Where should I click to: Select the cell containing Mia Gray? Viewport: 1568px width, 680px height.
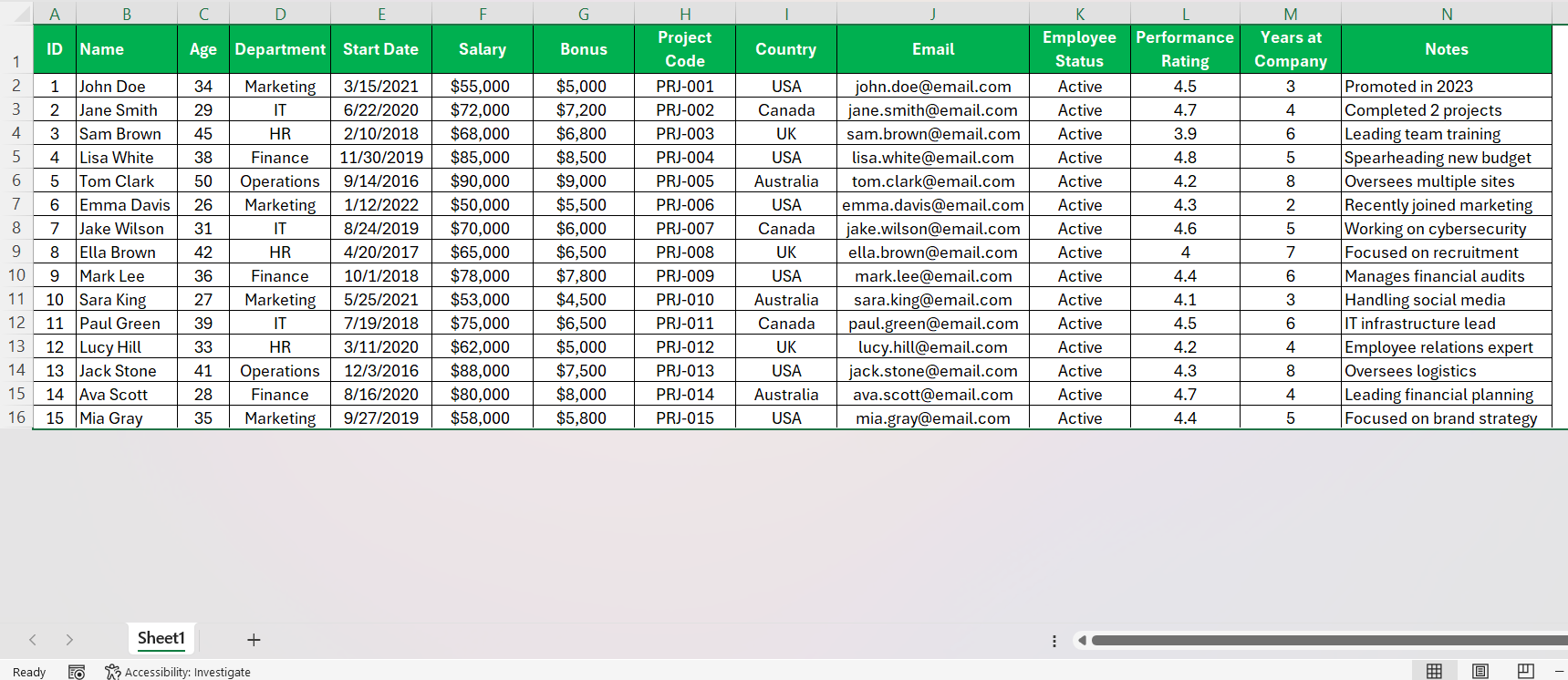127,418
